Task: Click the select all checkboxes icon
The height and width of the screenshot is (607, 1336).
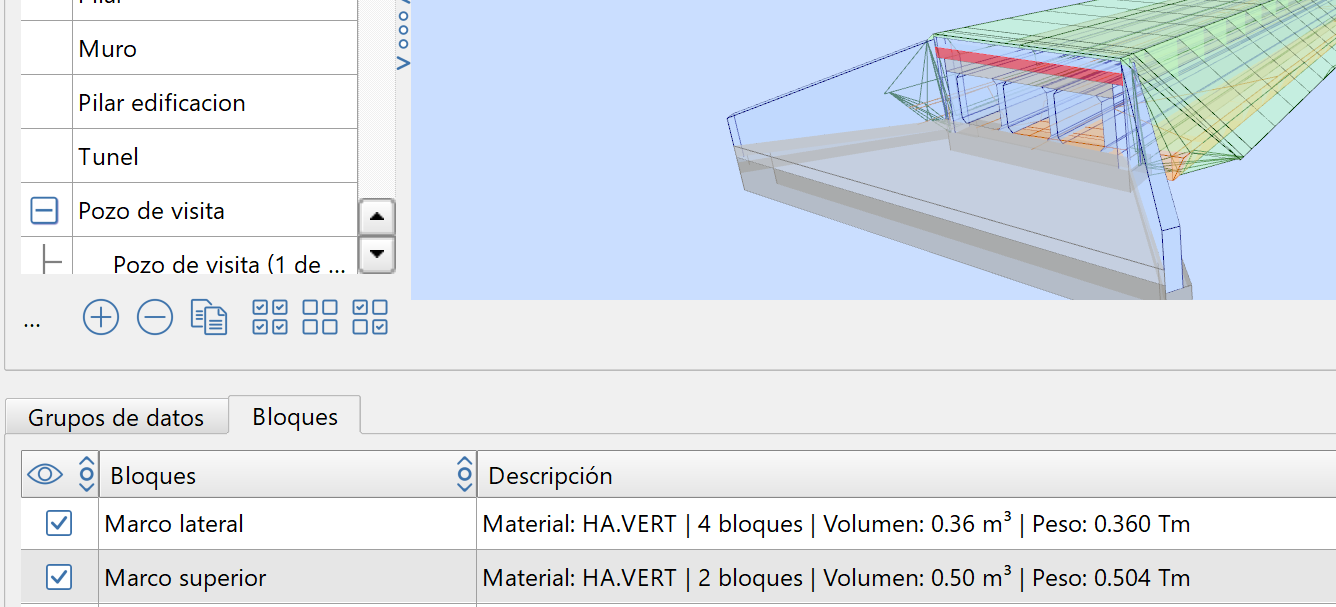Action: (270, 318)
